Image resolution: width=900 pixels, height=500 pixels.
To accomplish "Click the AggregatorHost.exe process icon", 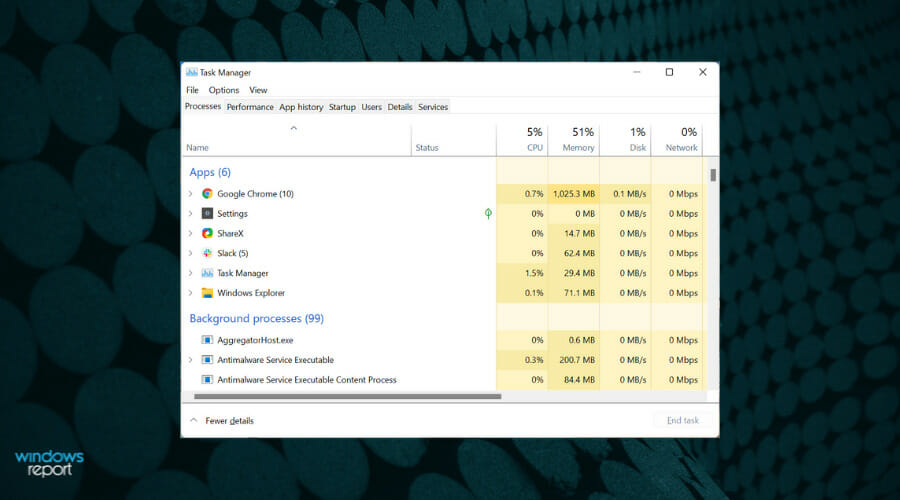I will point(207,340).
